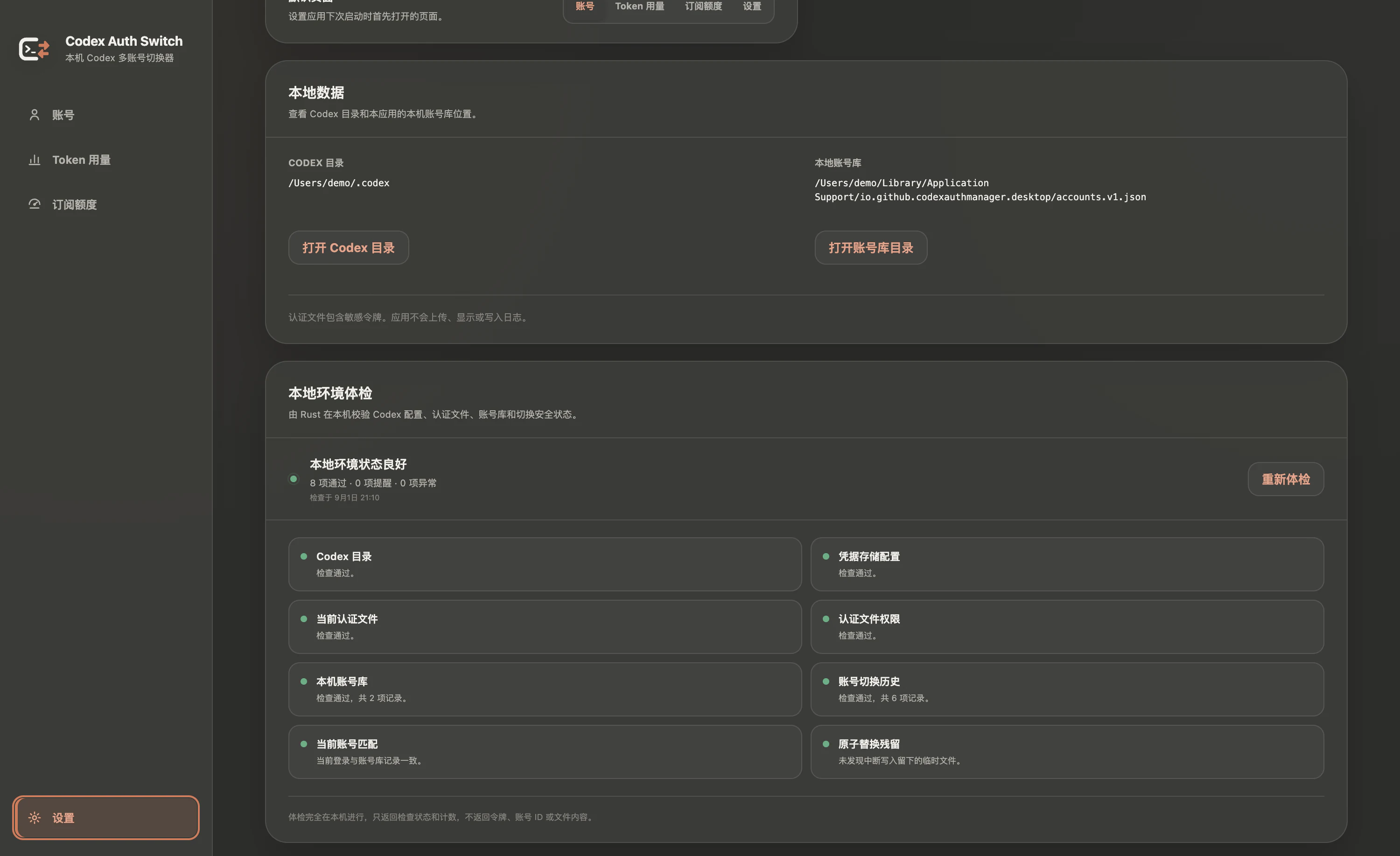Click the accounts.v1.json path text

click(x=980, y=190)
